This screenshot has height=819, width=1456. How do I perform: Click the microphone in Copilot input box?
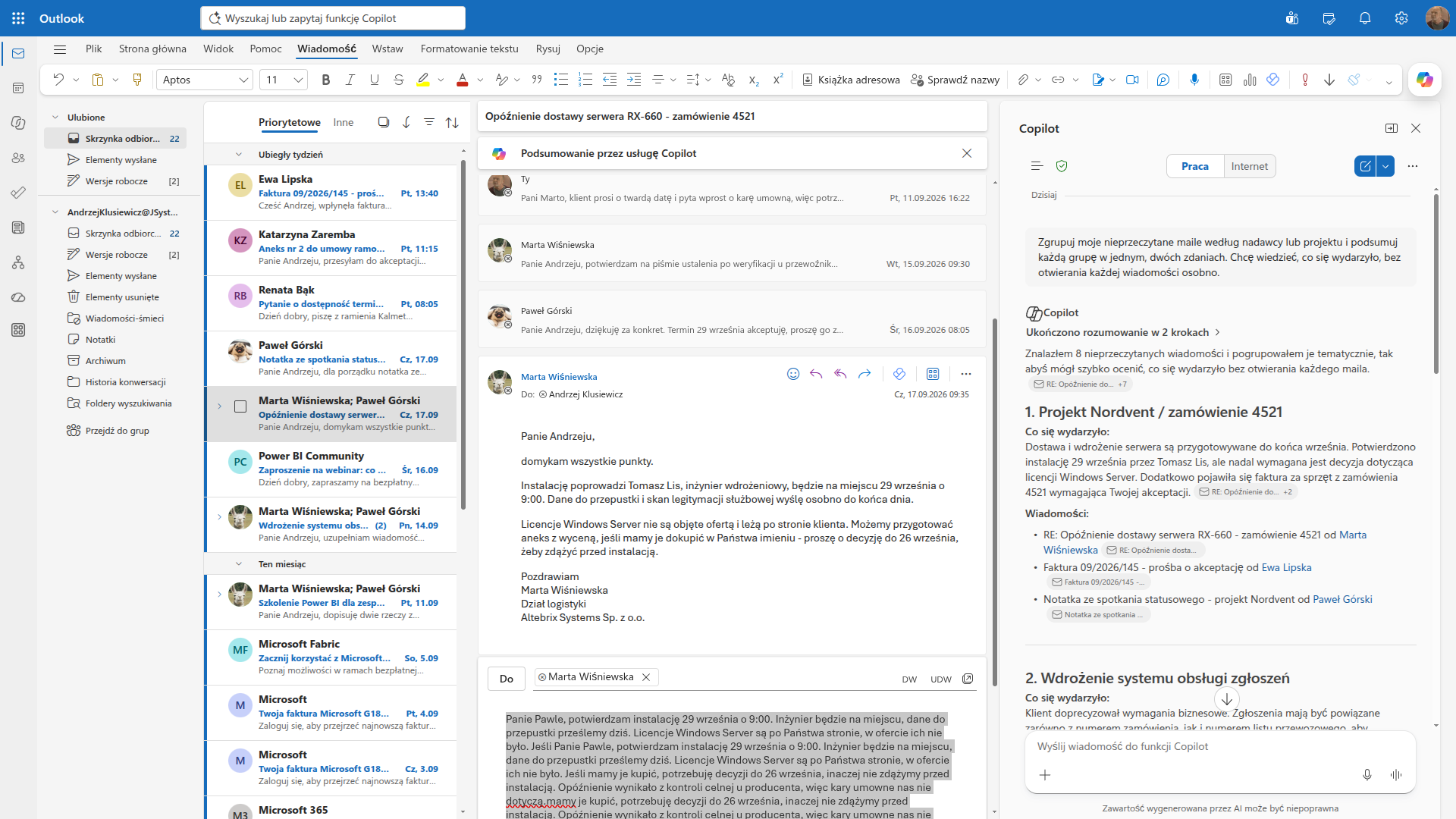click(1367, 775)
